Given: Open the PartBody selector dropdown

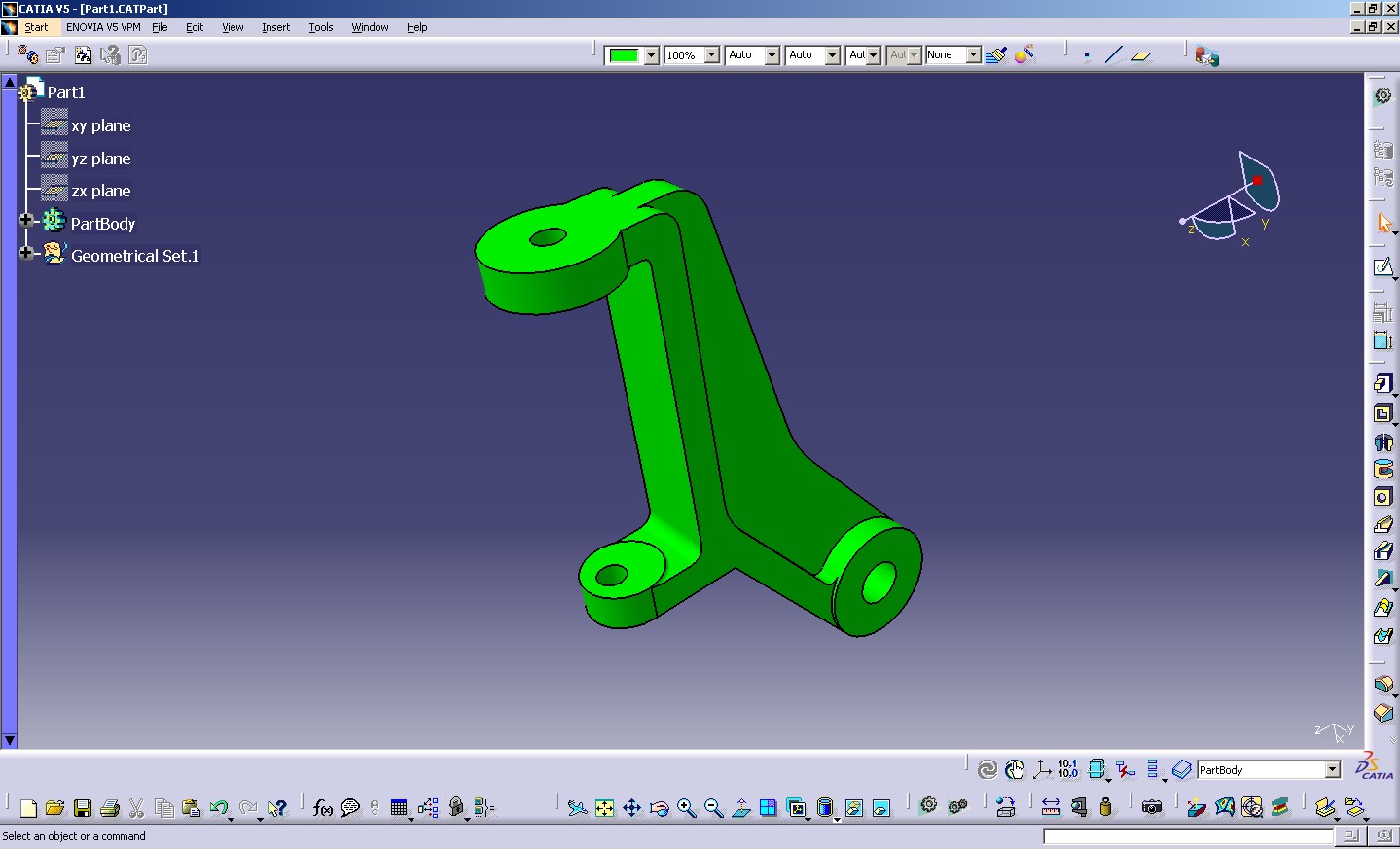Looking at the screenshot, I should click(x=1333, y=770).
